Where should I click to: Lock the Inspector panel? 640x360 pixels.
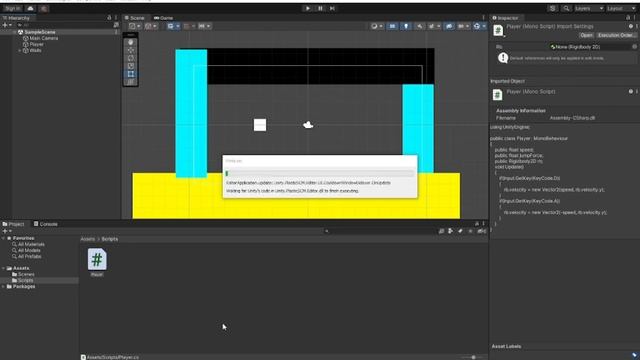point(628,18)
